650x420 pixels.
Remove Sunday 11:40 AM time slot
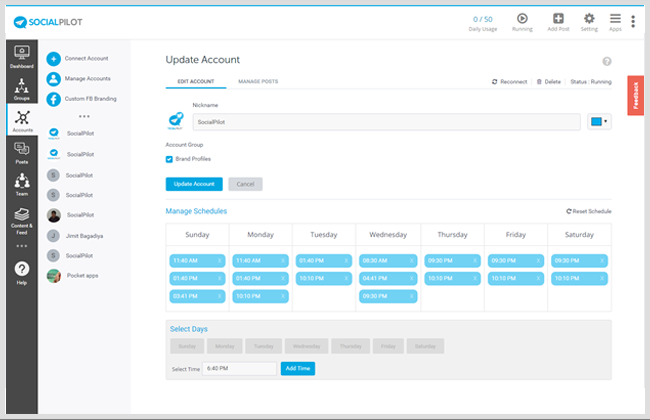click(x=219, y=261)
